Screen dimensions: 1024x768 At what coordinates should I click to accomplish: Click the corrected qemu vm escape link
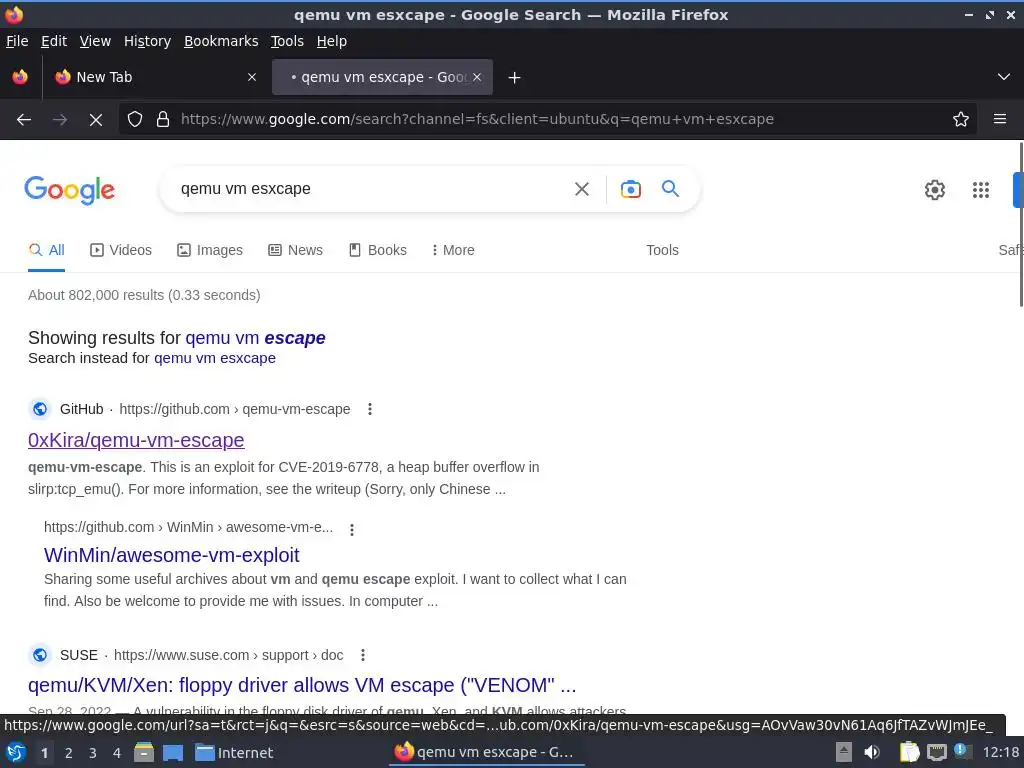coord(255,338)
